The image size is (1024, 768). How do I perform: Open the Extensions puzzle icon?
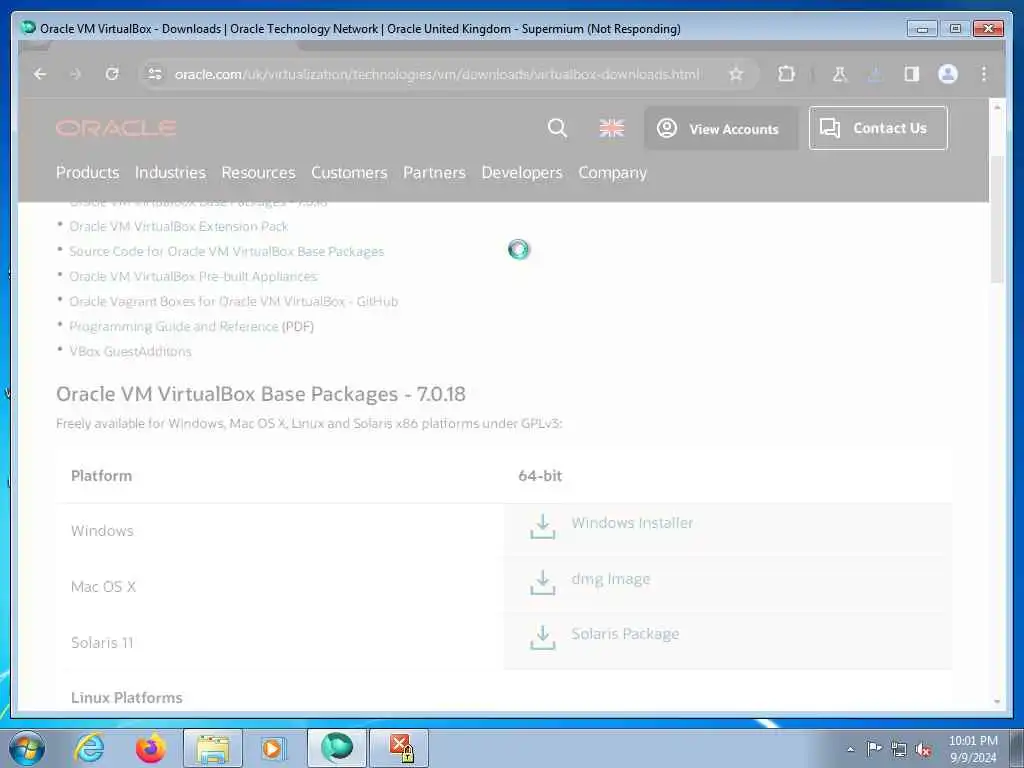(786, 74)
